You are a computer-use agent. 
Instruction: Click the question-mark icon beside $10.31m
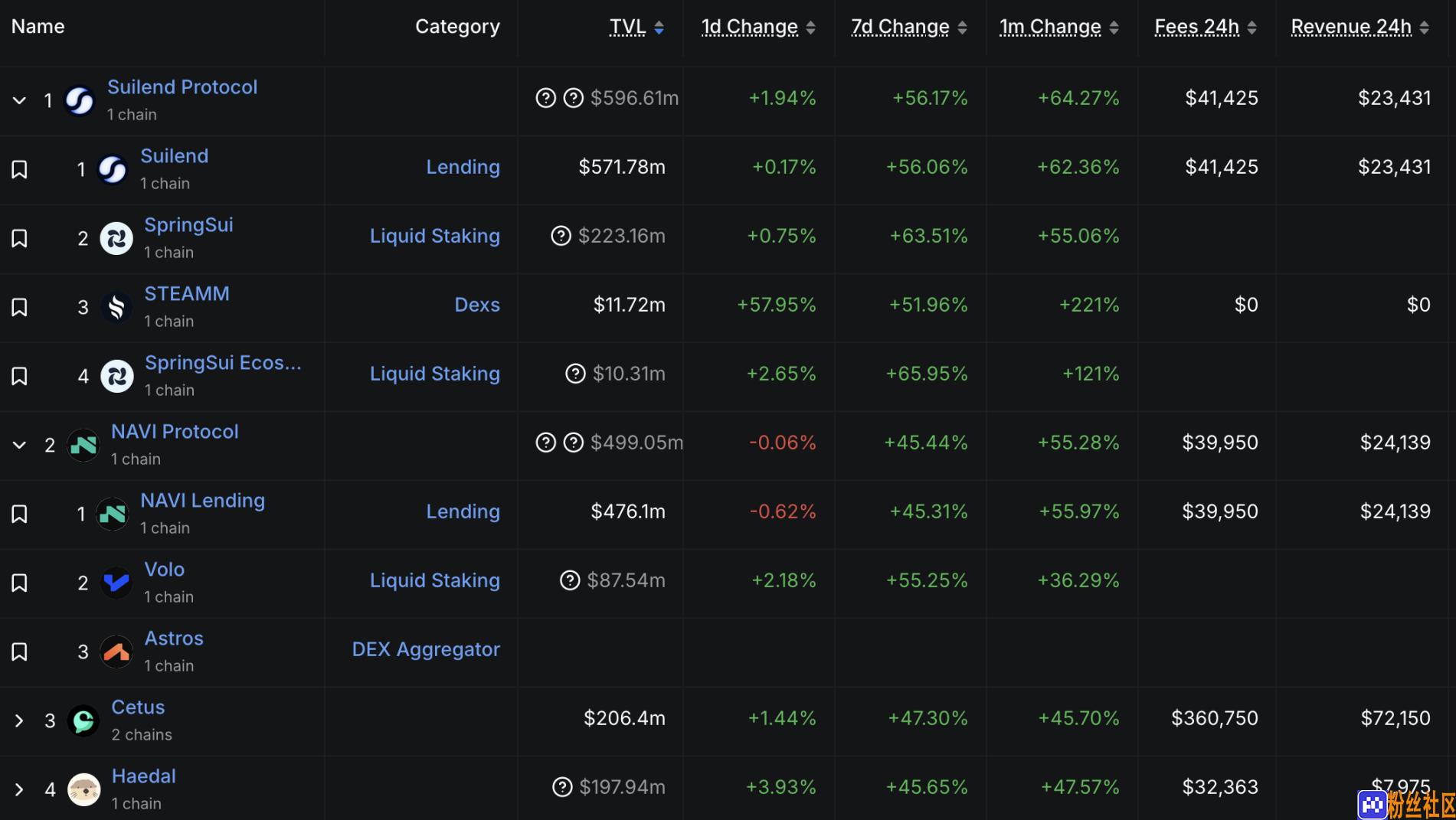pyautogui.click(x=575, y=374)
